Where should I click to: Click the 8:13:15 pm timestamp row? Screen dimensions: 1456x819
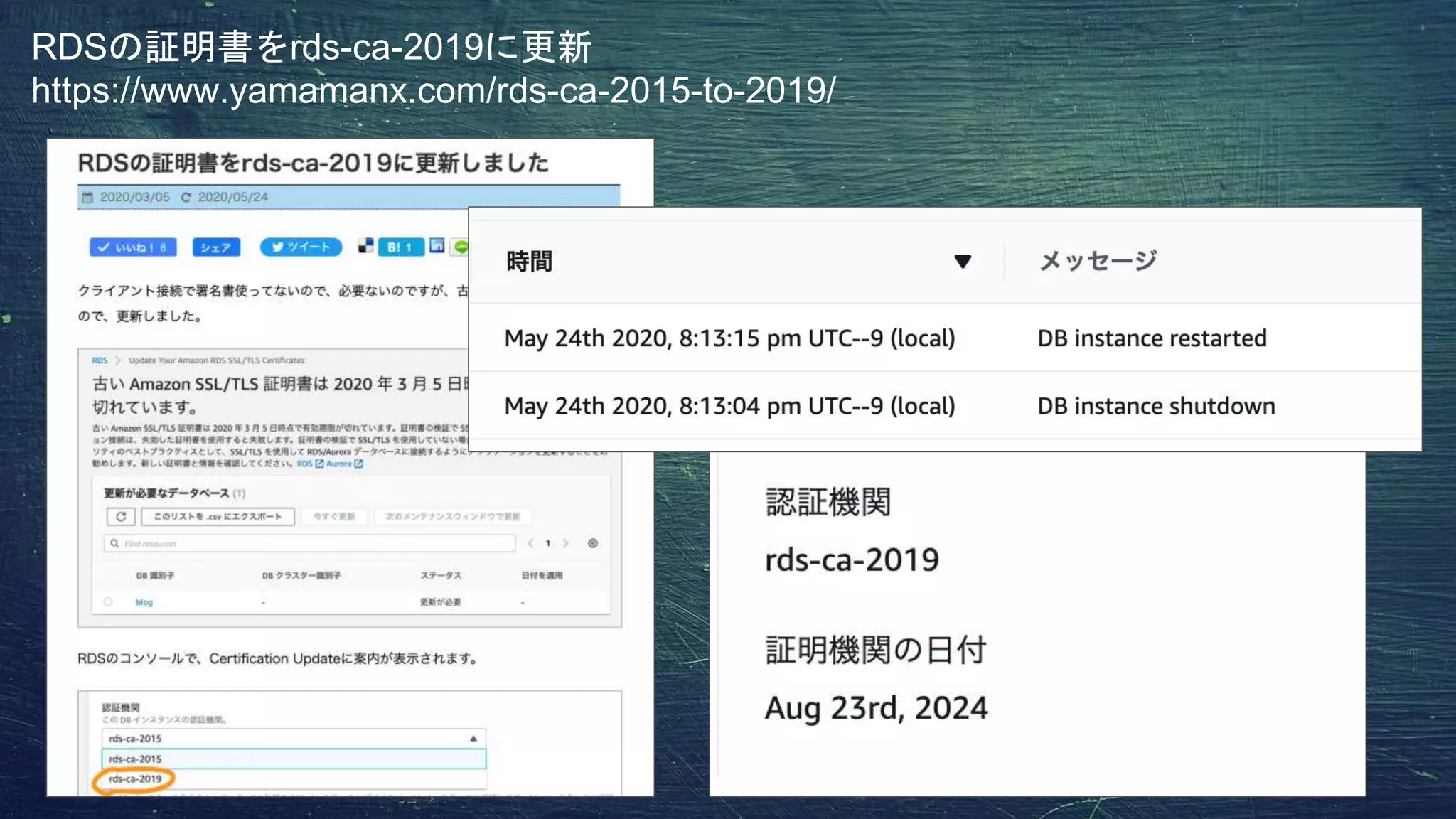click(x=730, y=338)
